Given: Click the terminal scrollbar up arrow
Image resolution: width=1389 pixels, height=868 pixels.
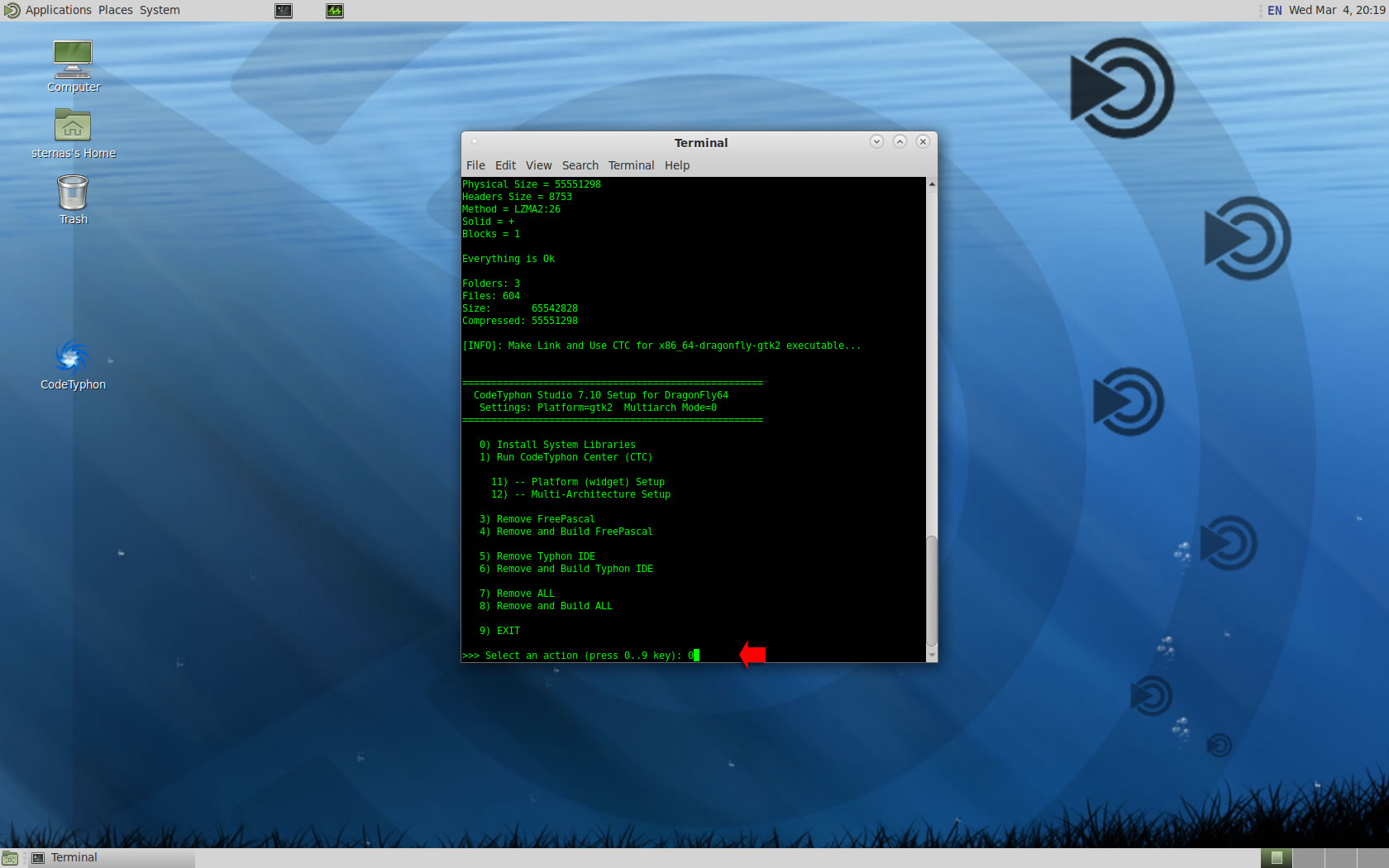Looking at the screenshot, I should point(932,184).
